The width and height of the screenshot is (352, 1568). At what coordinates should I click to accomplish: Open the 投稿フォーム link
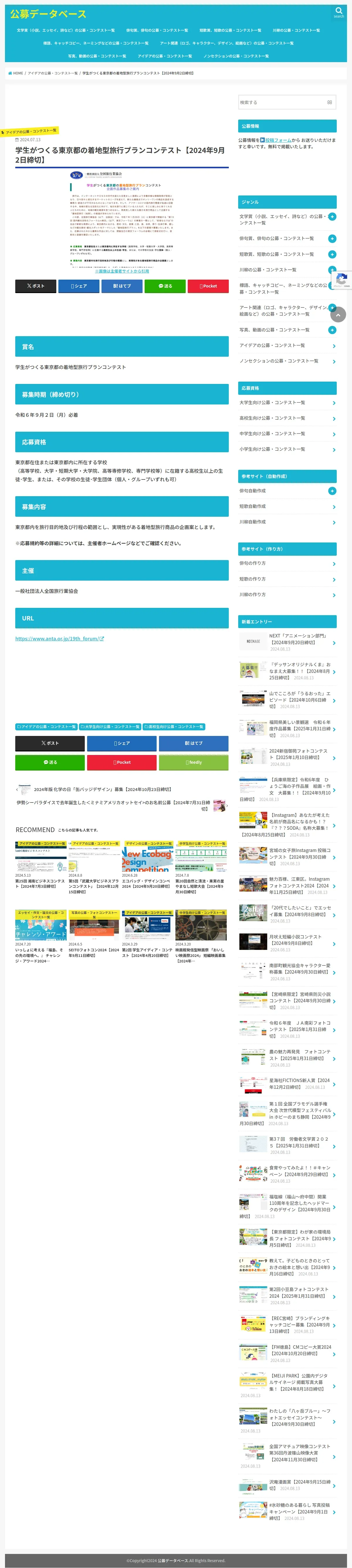pyautogui.click(x=278, y=140)
